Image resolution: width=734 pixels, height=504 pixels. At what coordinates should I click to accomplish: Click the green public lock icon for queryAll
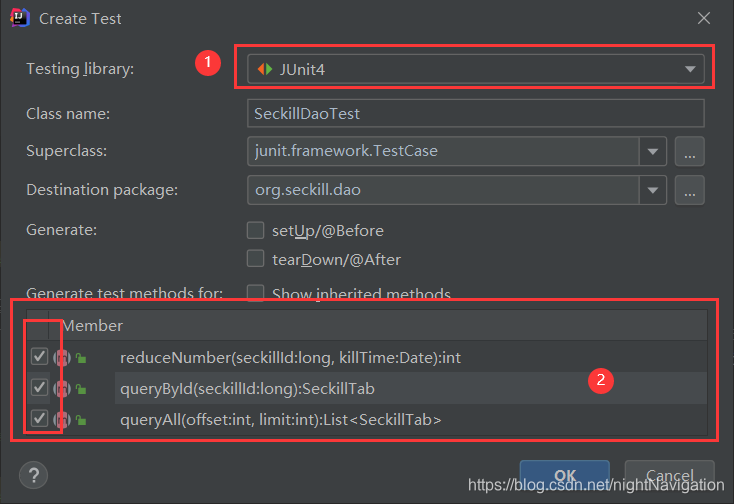[81, 420]
